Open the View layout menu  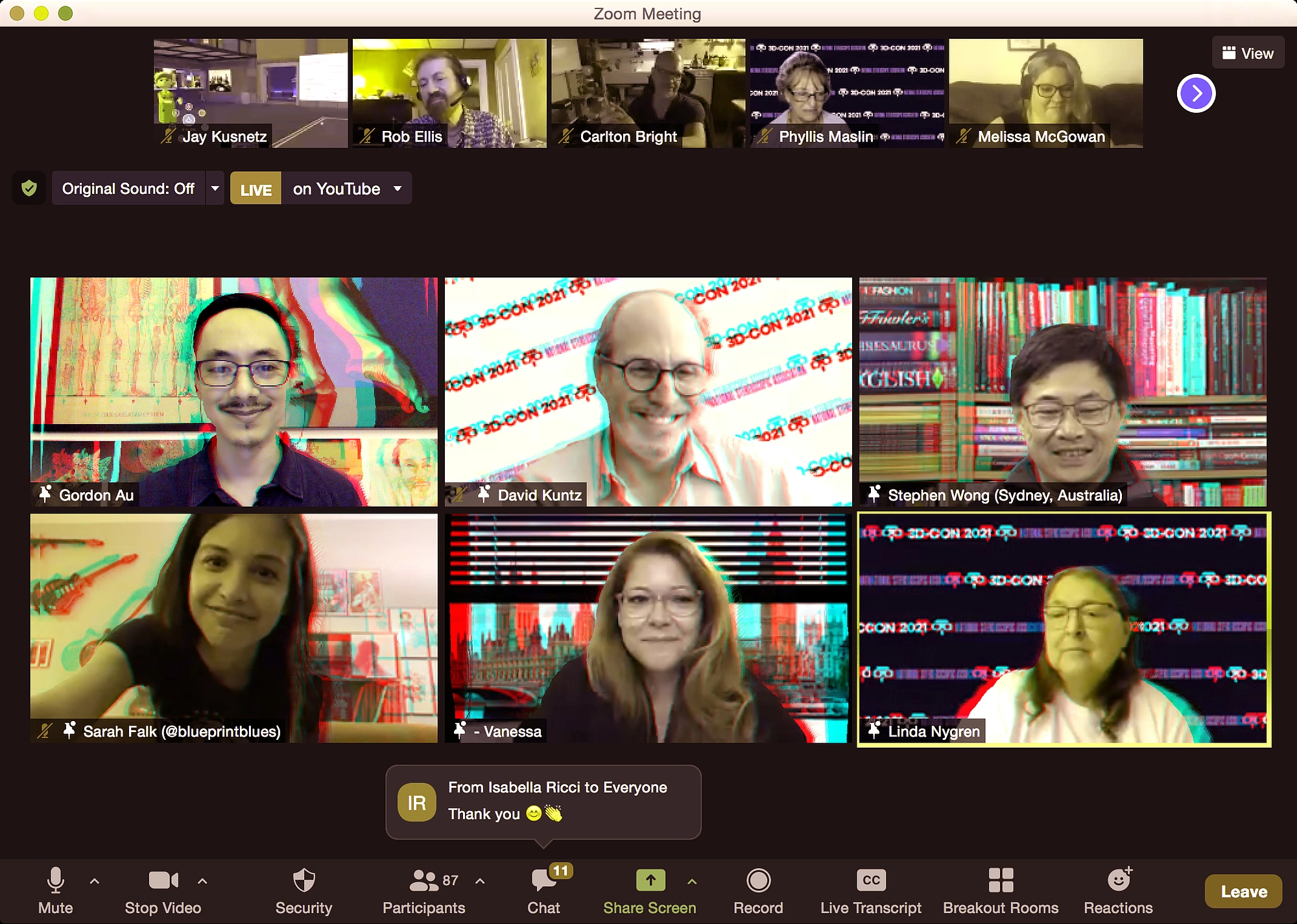(1248, 53)
